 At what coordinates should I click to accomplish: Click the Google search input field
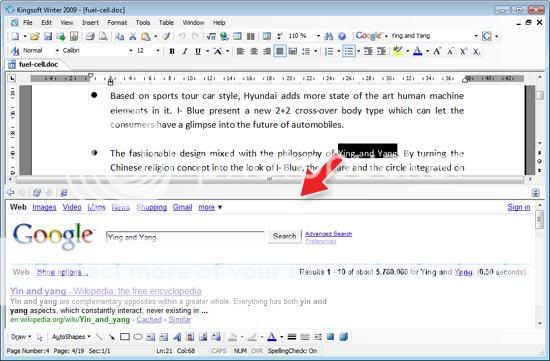[x=185, y=237]
